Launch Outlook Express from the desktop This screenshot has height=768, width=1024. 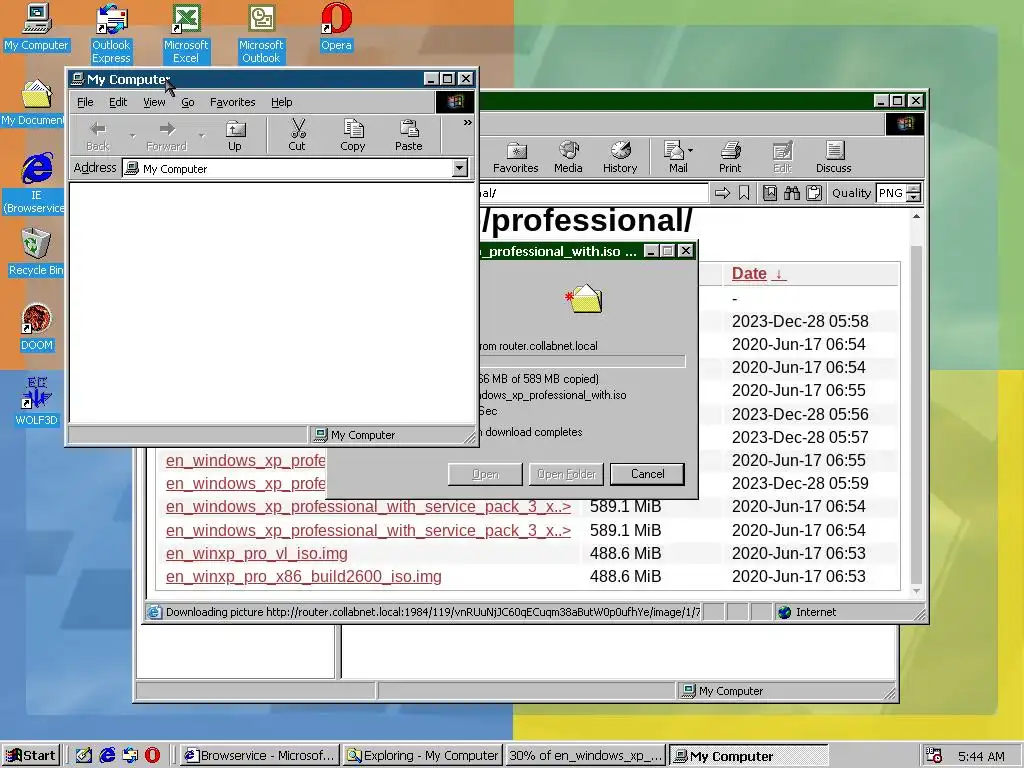[x=111, y=33]
